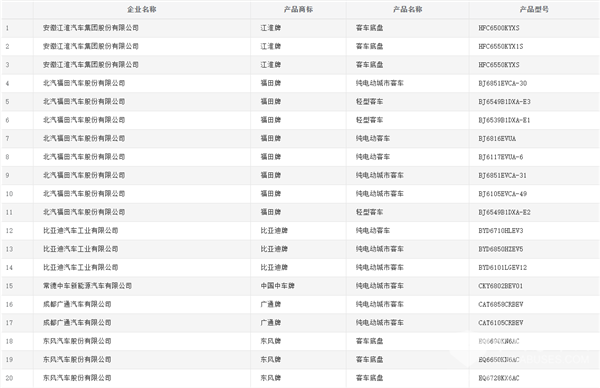Select model HFC6550KYX1S in row 2
This screenshot has width=600, height=388.
coord(501,46)
